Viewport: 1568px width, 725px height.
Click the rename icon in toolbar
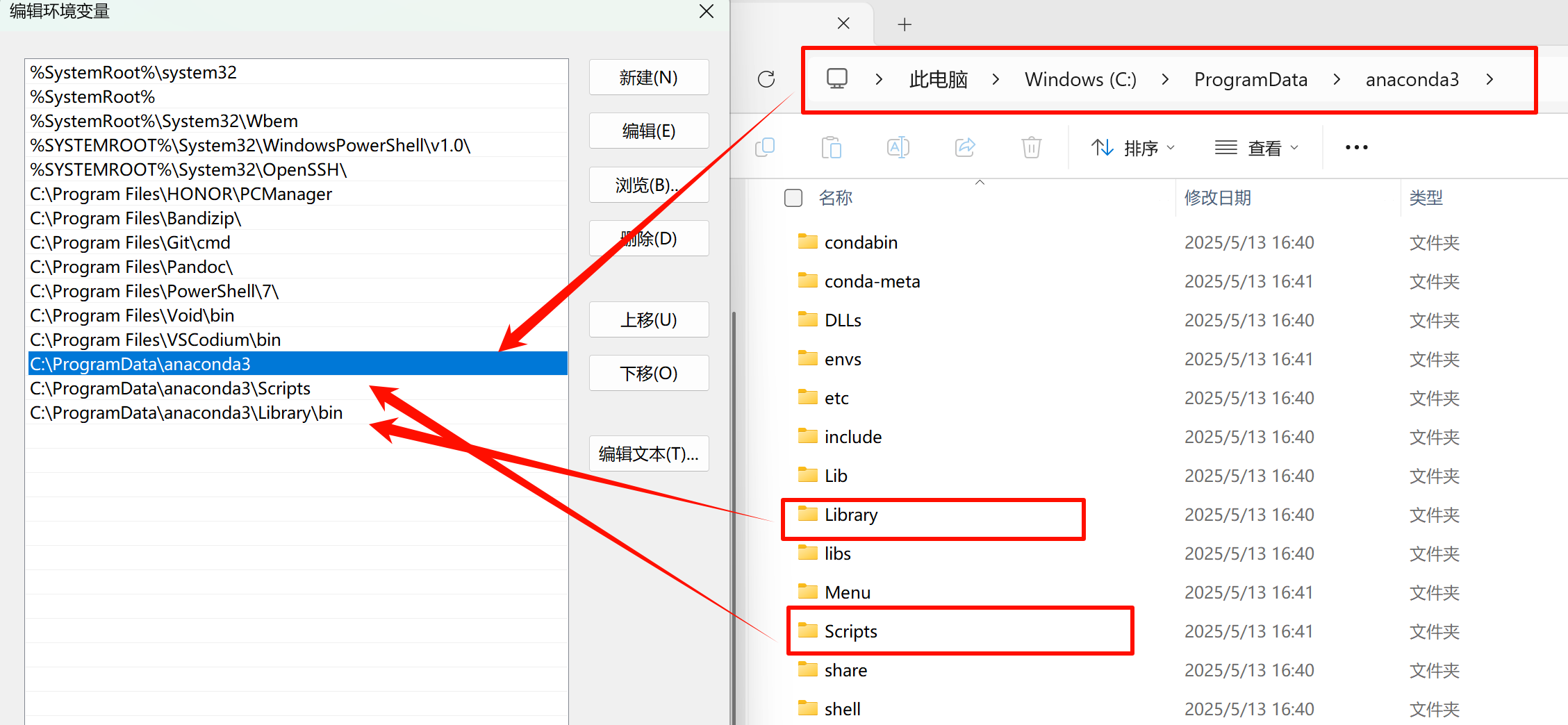click(898, 147)
